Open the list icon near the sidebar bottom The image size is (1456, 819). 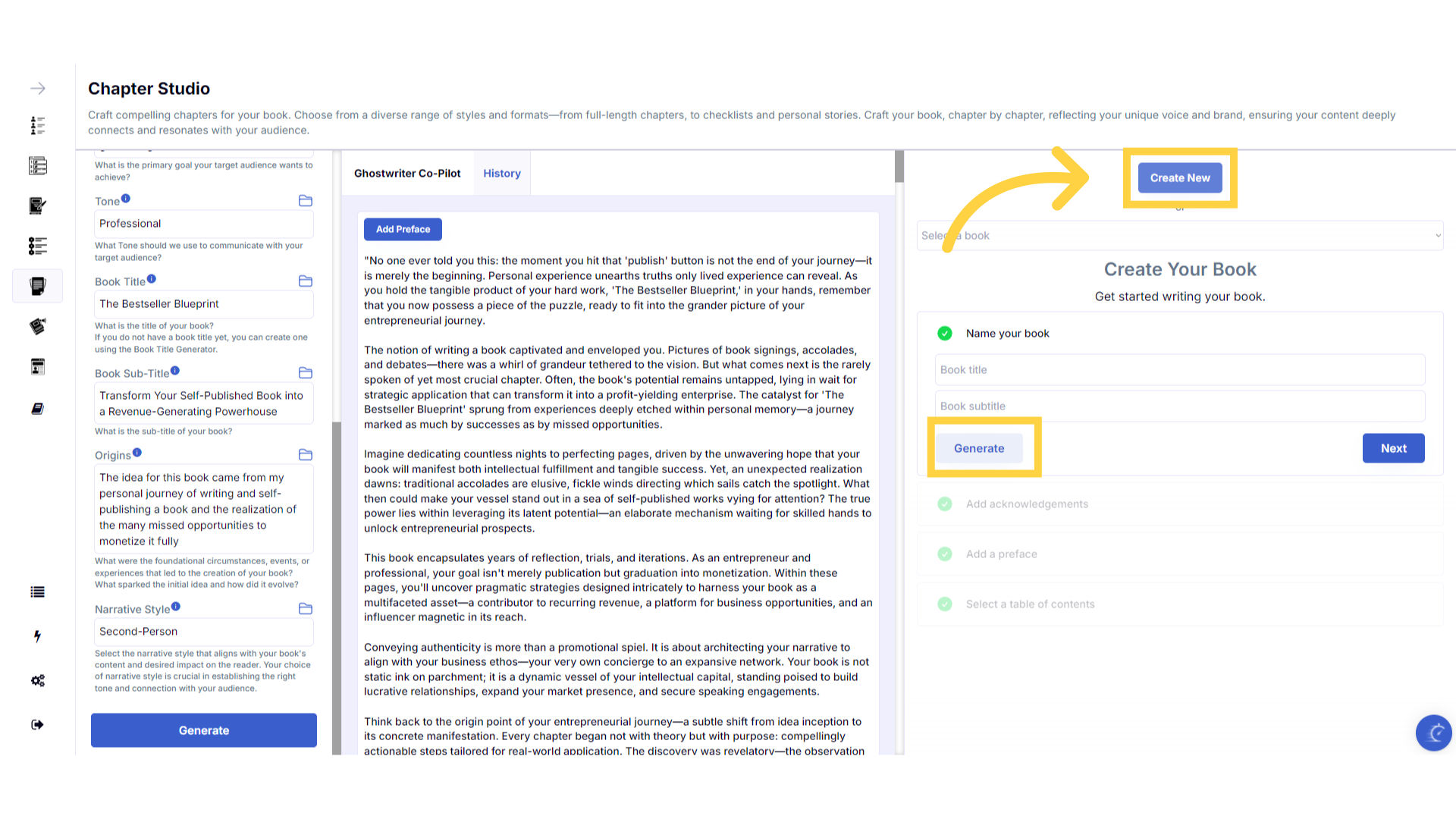click(38, 592)
